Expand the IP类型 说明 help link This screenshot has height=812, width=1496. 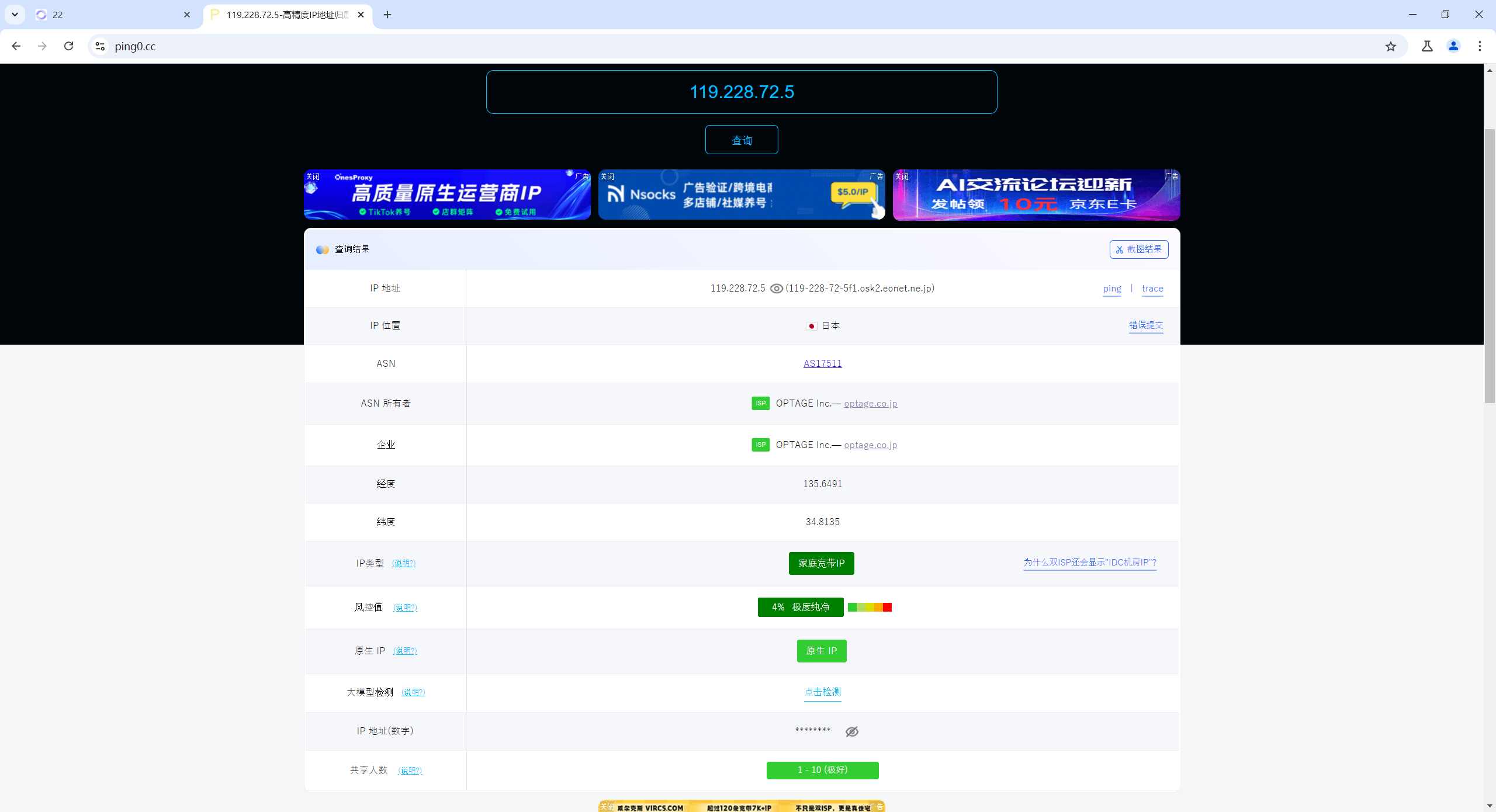(403, 564)
